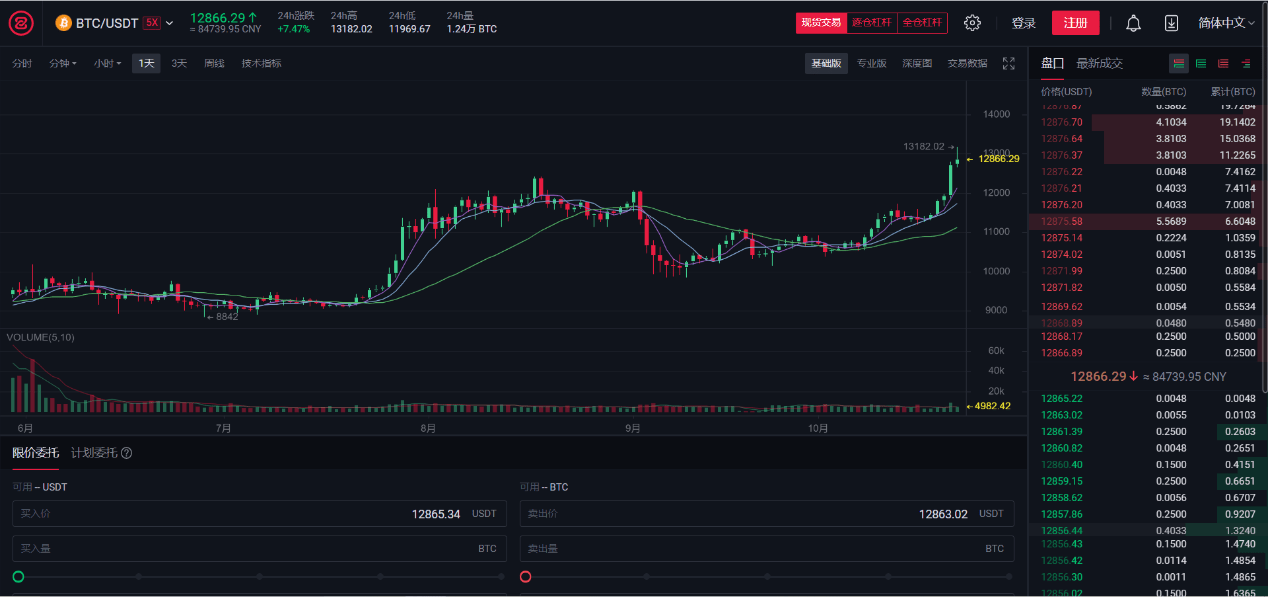Viewport: 1268px width, 597px height.
Task: Expand chart to fullscreen
Action: tap(1008, 63)
